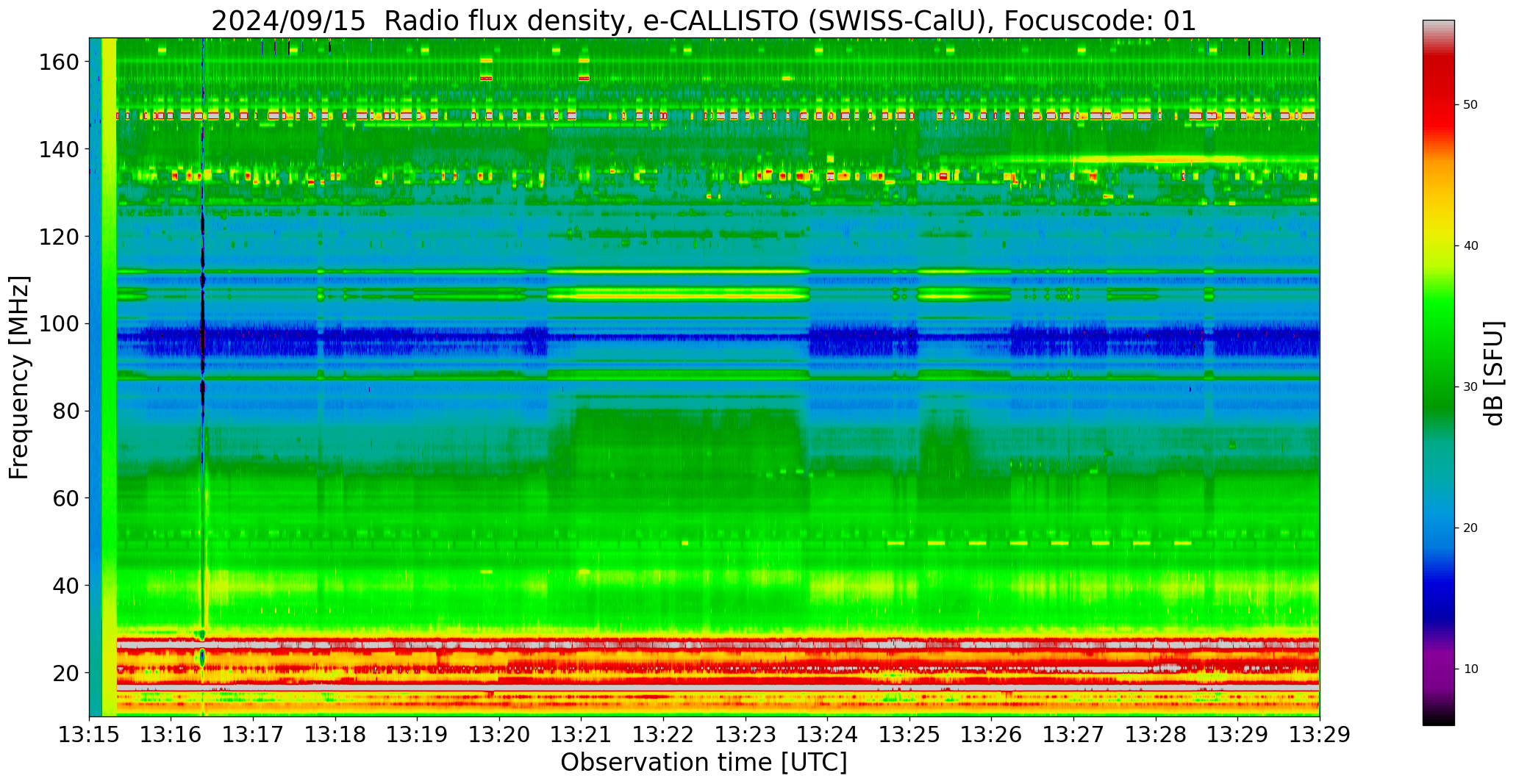Screen dimensions: 1516x784
Task: Click the 13:20 time tick label
Action: 499,735
